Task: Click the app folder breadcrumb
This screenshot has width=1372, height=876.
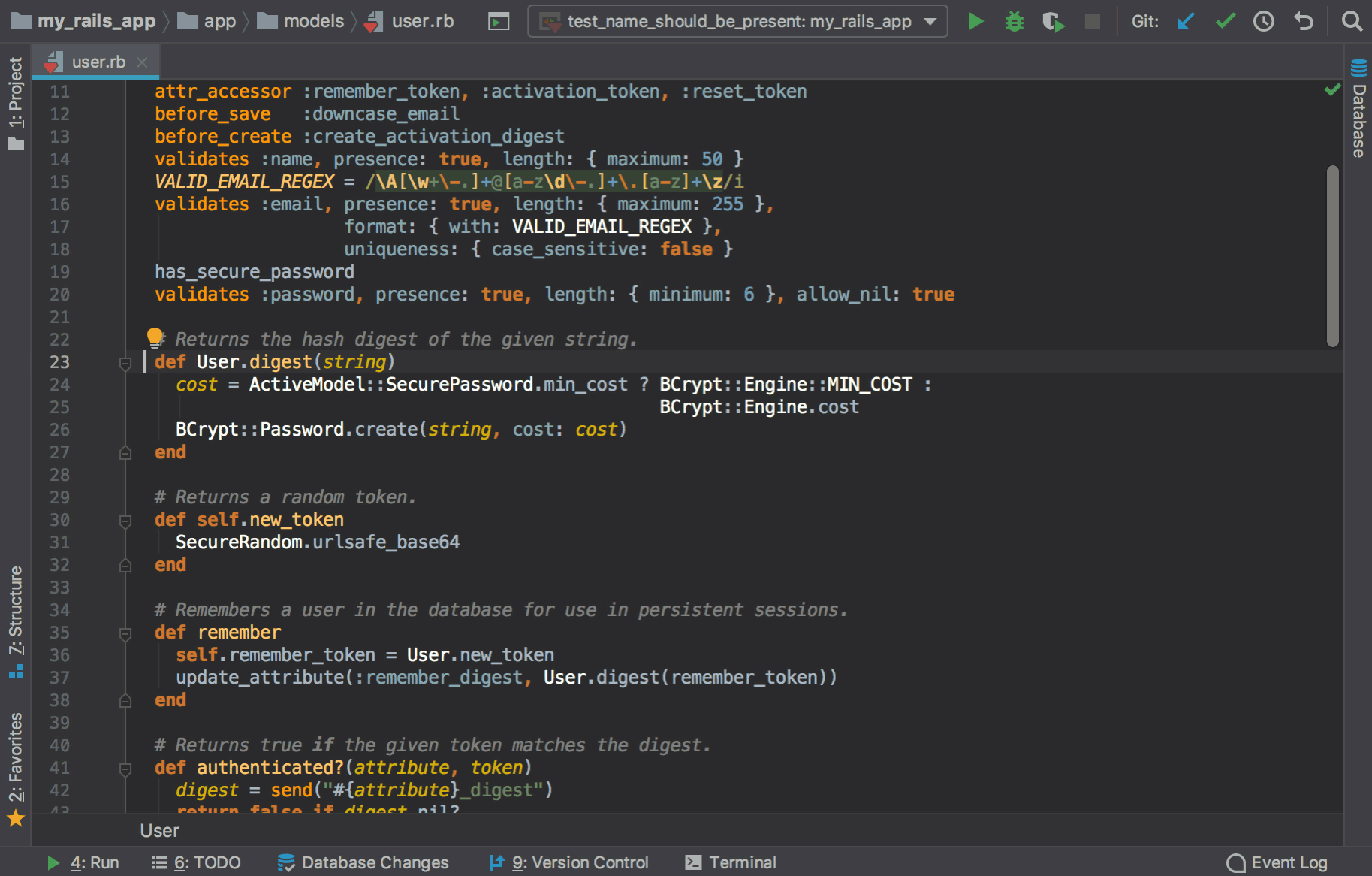Action: tap(207, 21)
